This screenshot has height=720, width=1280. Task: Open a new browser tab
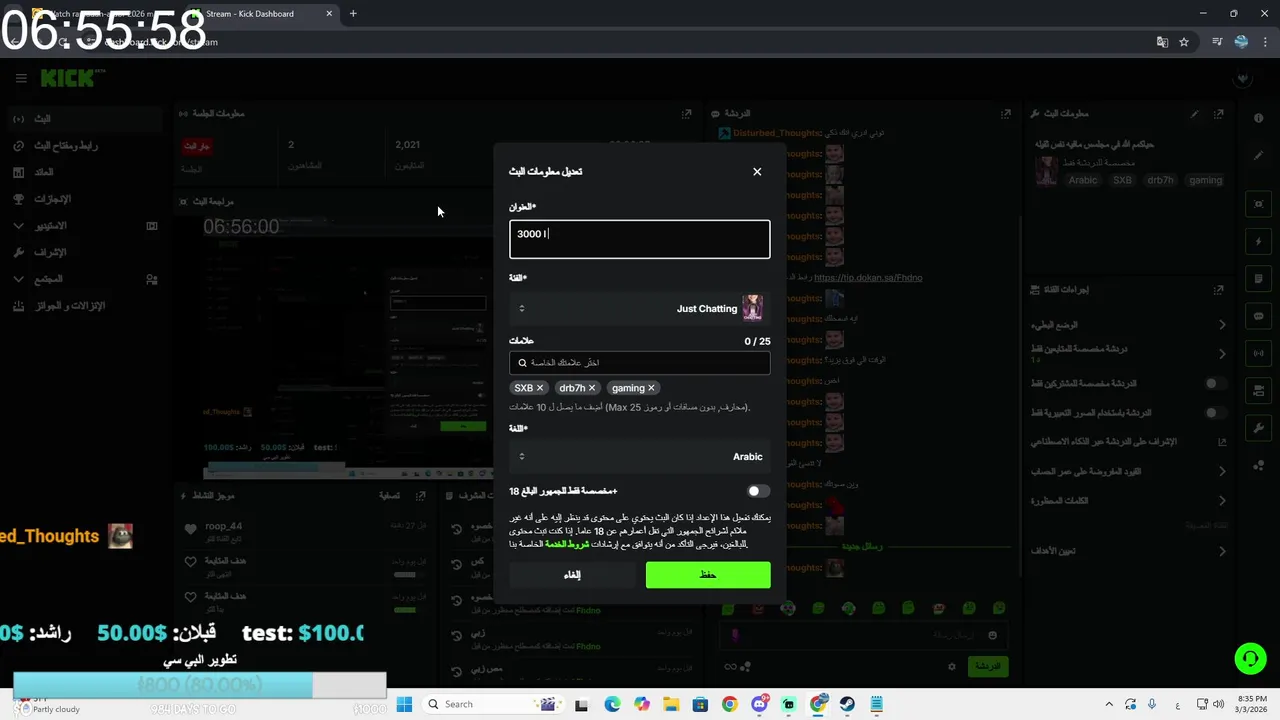point(353,14)
